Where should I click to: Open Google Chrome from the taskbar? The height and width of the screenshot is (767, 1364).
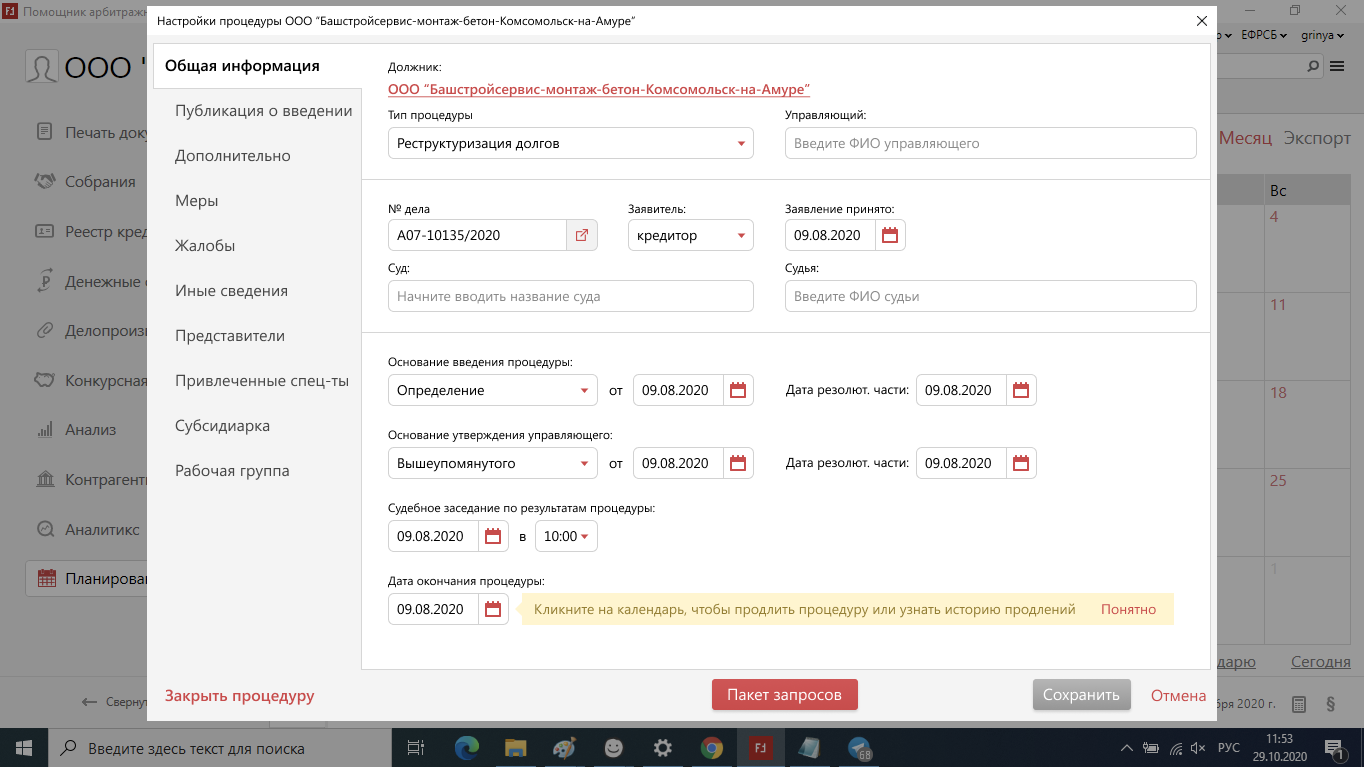coord(712,748)
